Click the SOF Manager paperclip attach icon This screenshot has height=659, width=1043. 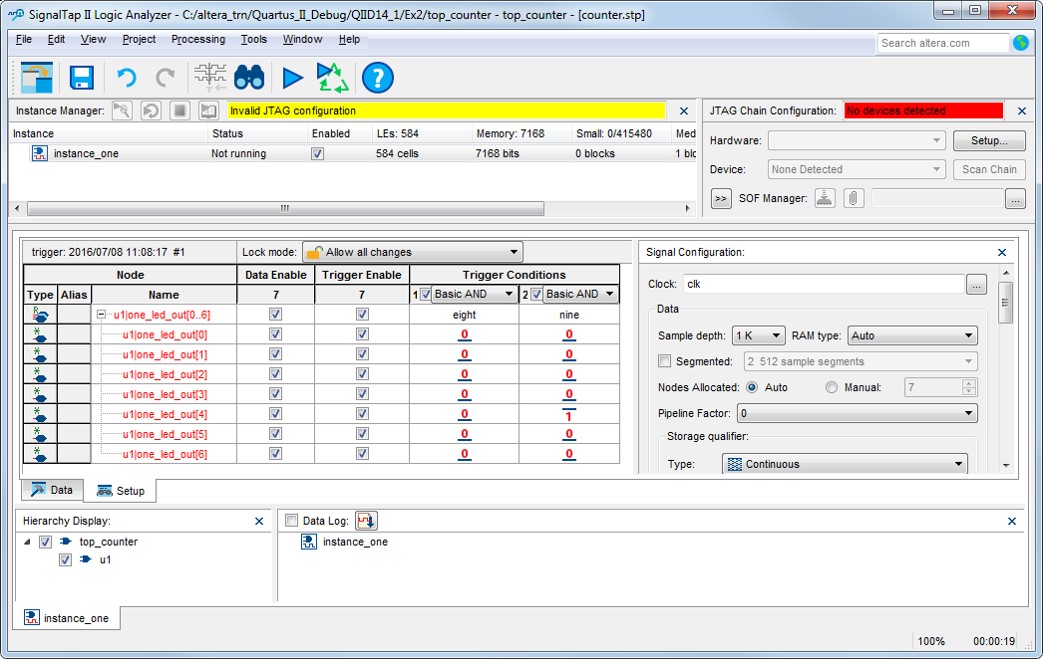(x=853, y=198)
